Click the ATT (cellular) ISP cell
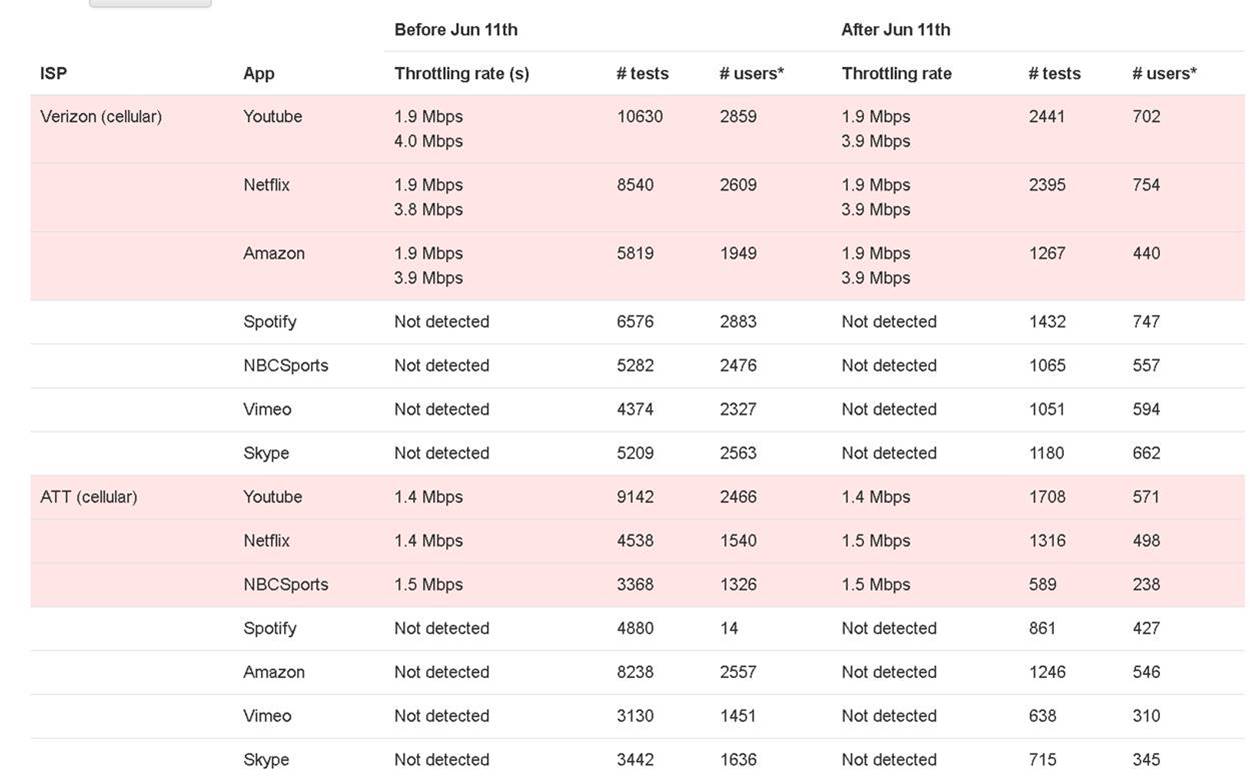 click(x=89, y=497)
